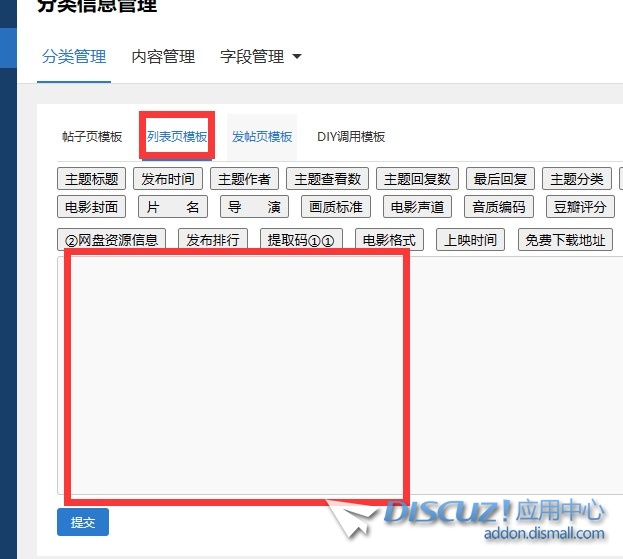Insert the 免费下载地址 field tag
This screenshot has width=623, height=559.
tap(565, 240)
